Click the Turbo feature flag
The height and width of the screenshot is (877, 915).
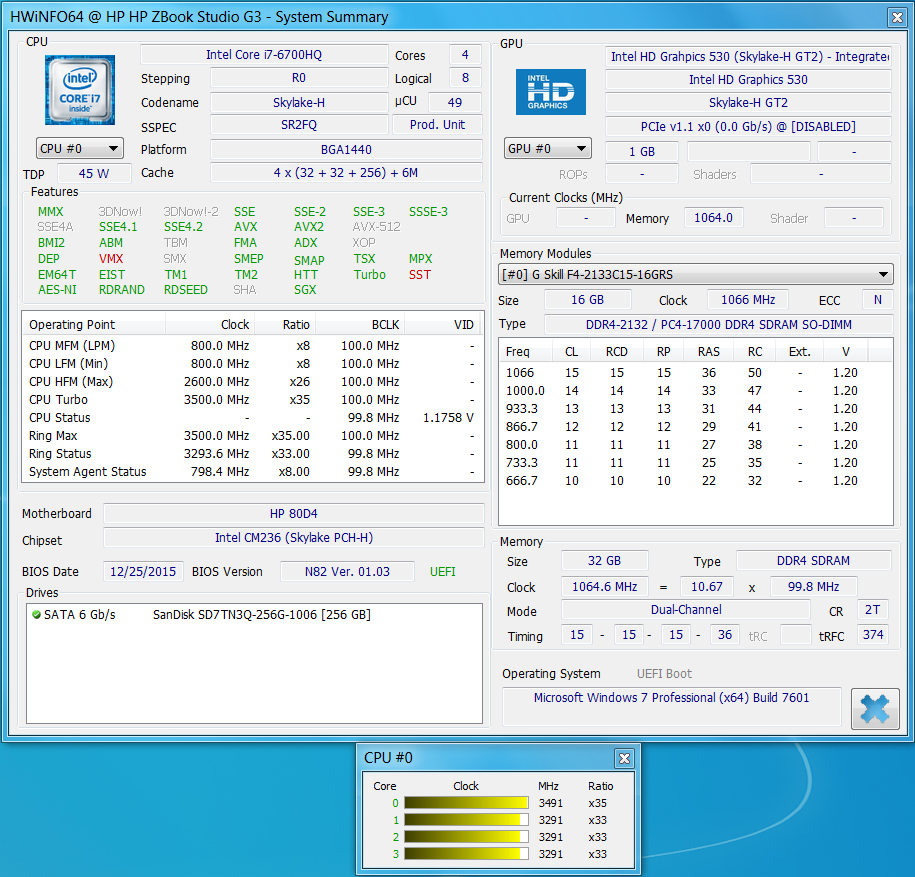click(x=369, y=274)
